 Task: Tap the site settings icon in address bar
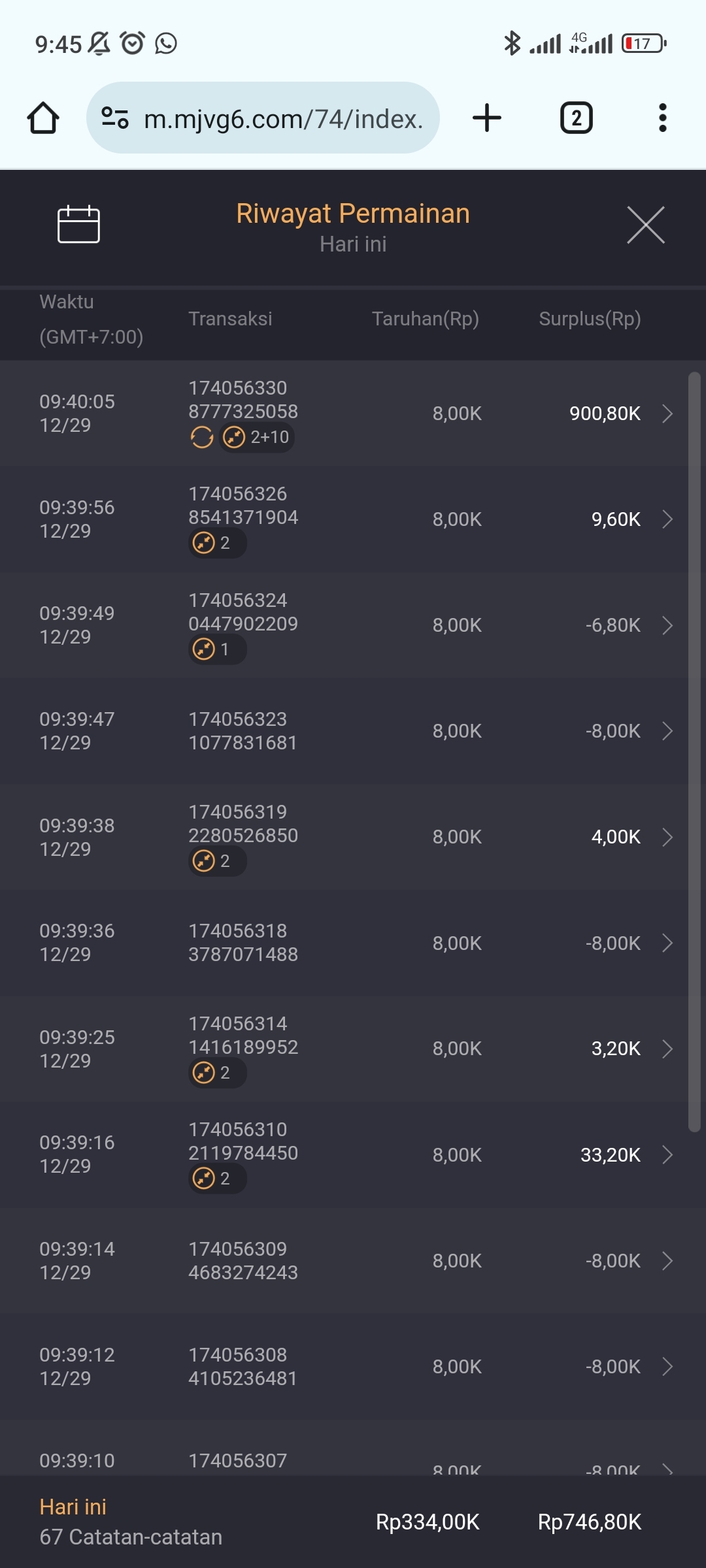point(115,118)
